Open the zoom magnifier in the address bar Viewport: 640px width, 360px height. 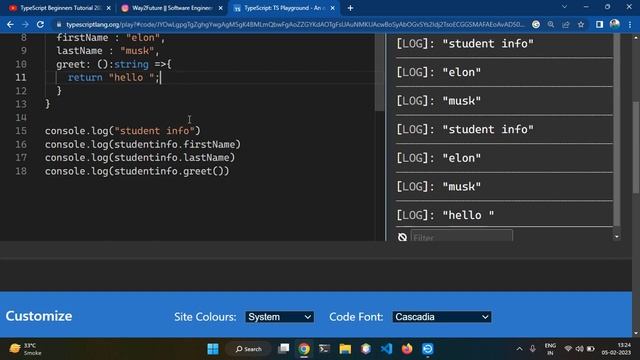coord(551,24)
